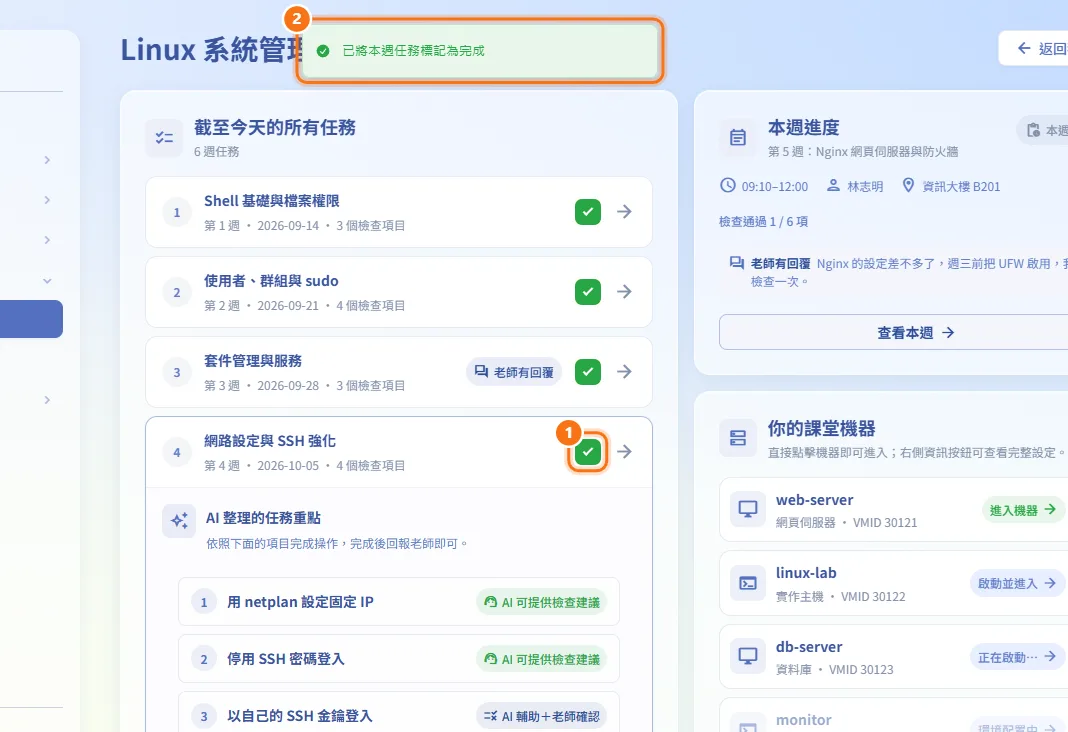Click the web-server machine name
This screenshot has width=1068, height=732.
click(814, 500)
